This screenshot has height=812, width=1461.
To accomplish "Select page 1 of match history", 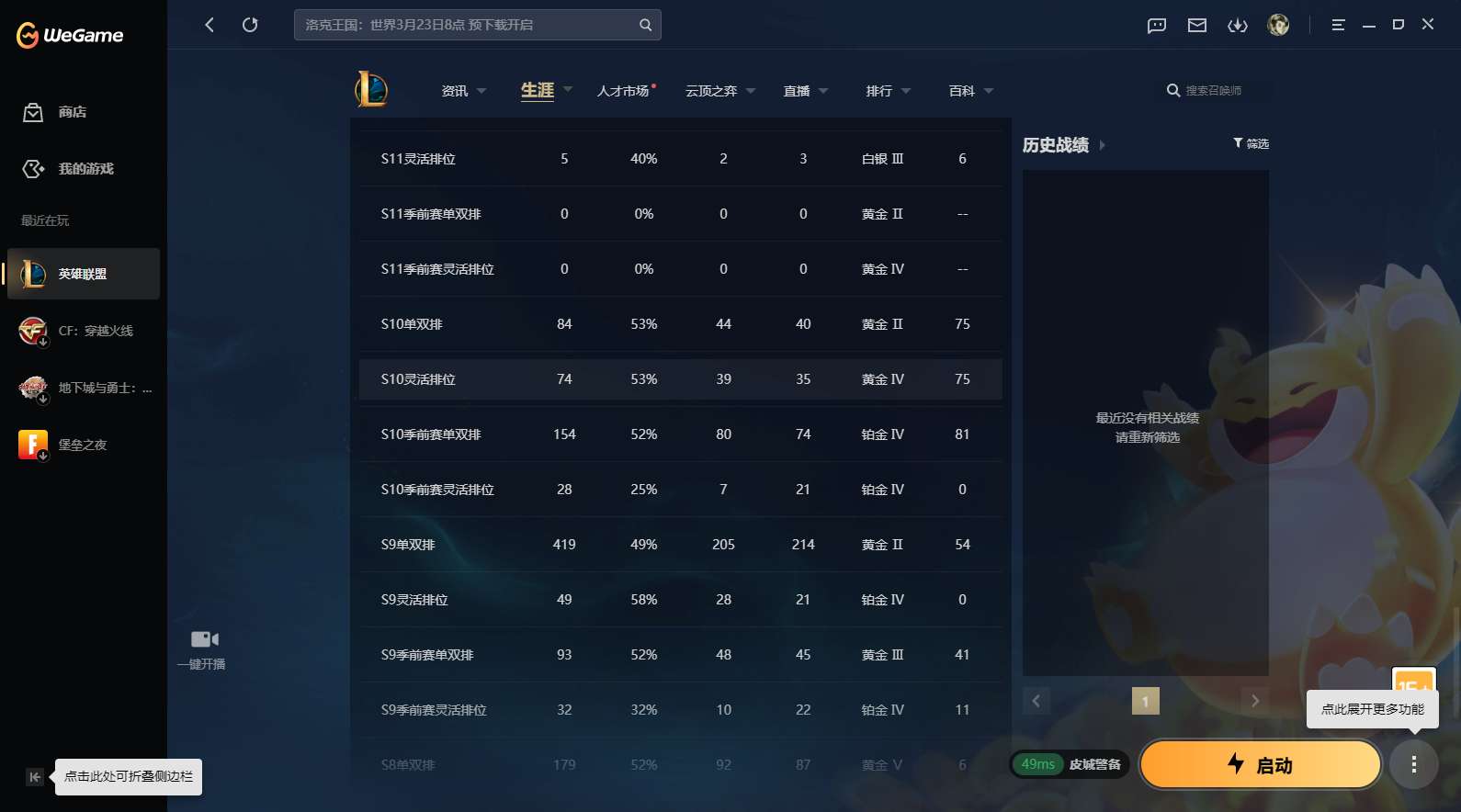I will [x=1146, y=701].
